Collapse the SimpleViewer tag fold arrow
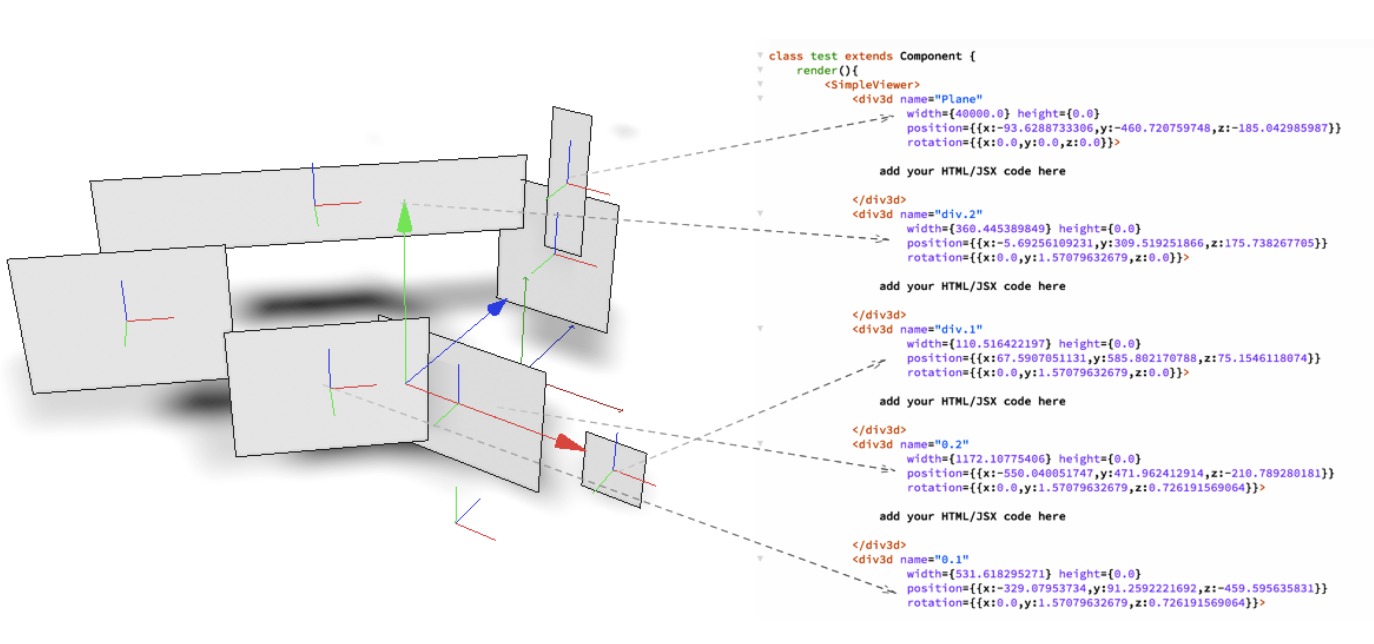Screen dimensions: 1374x644 click(x=760, y=85)
